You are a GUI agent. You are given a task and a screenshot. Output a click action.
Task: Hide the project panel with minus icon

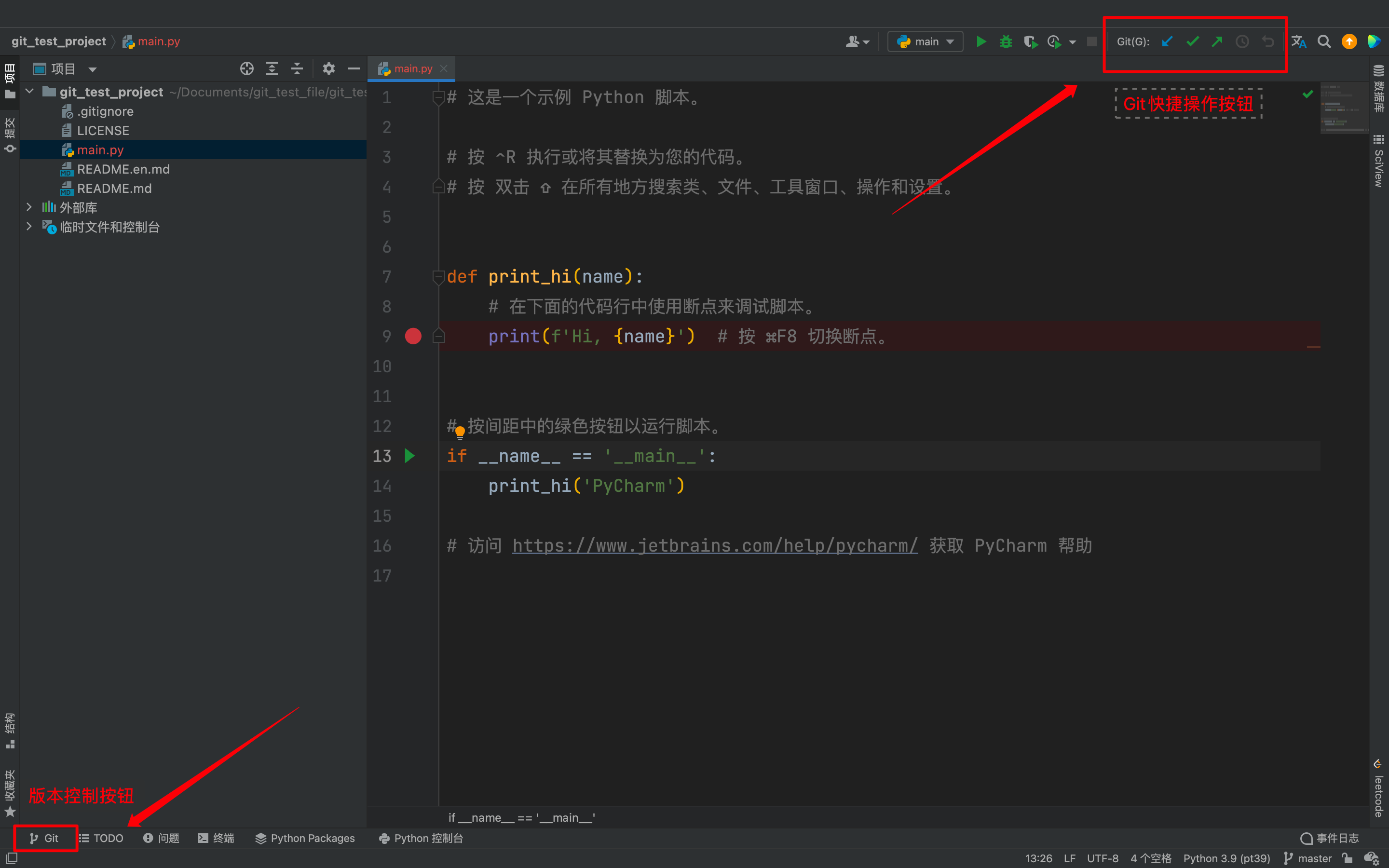point(354,69)
